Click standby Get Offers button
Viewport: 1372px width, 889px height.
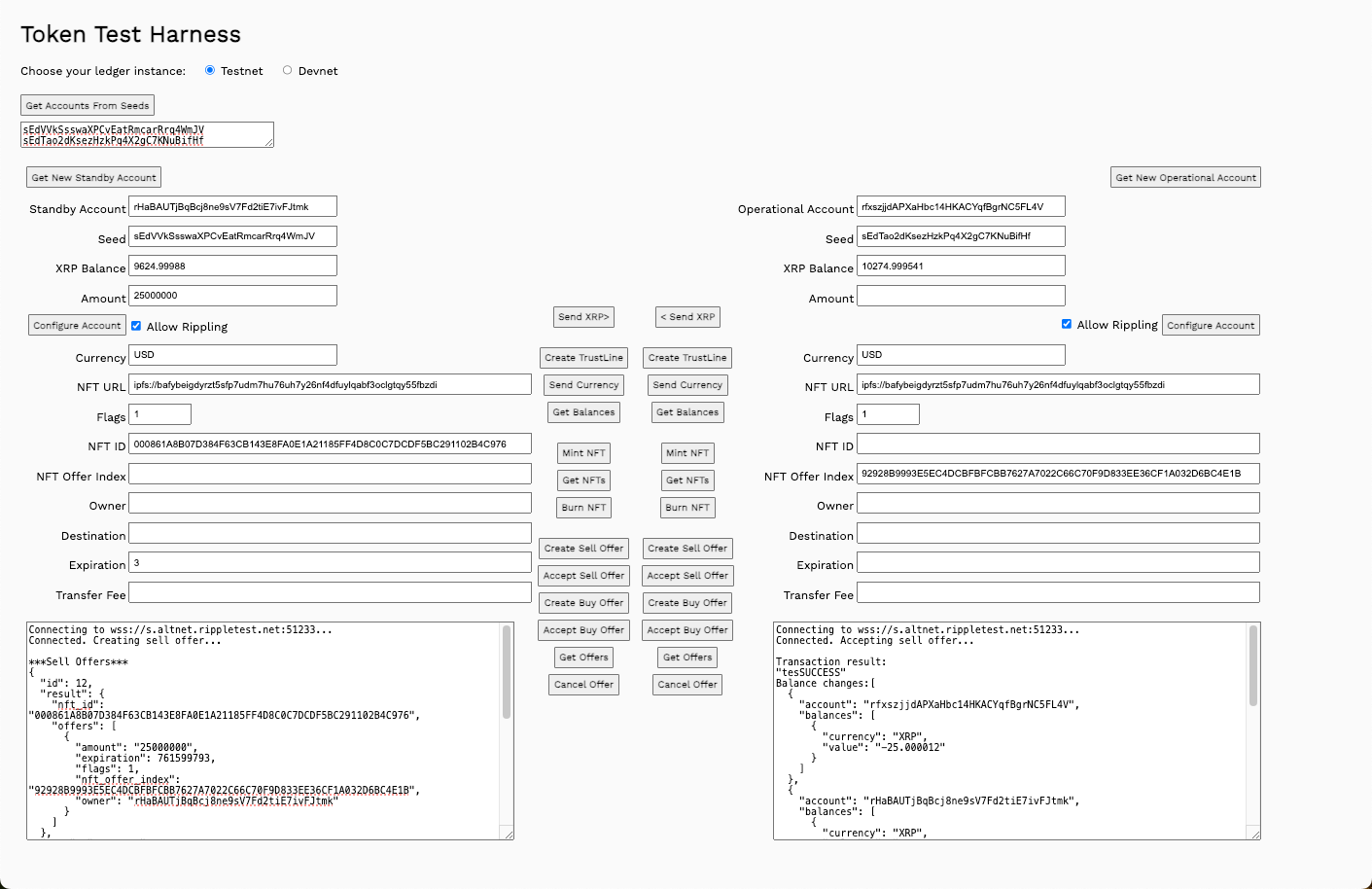coord(583,658)
